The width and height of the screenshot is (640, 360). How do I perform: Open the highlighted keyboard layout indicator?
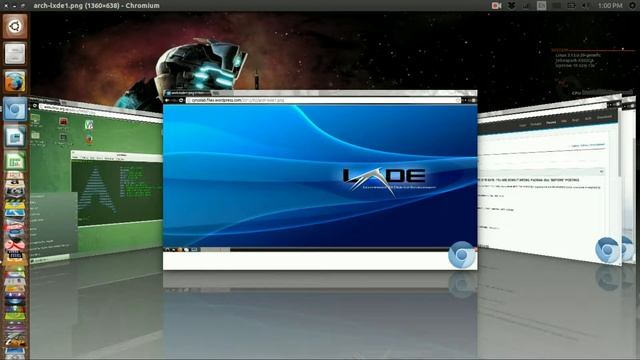pyautogui.click(x=542, y=6)
